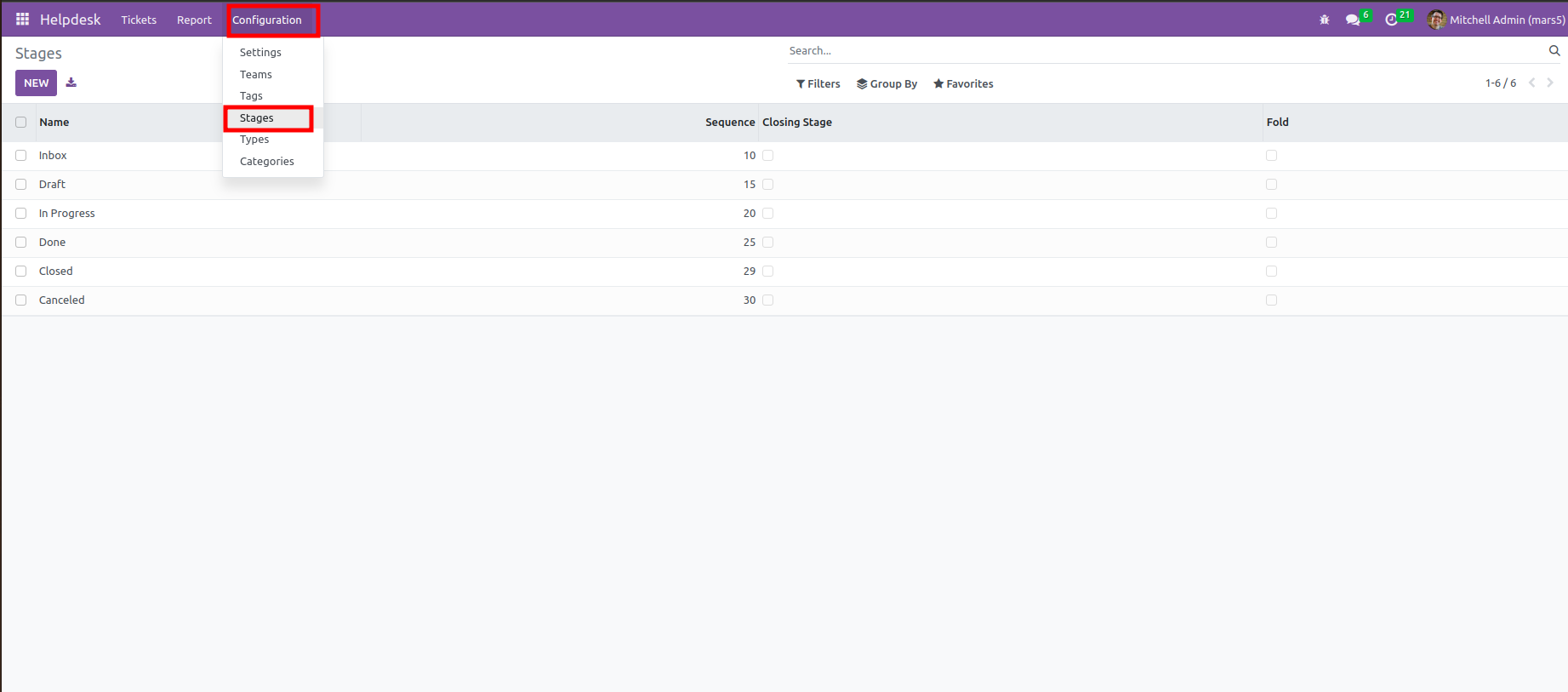The width and height of the screenshot is (1568, 692).
Task: Toggle Closing Stage checkbox for Inbox
Action: [x=768, y=156]
